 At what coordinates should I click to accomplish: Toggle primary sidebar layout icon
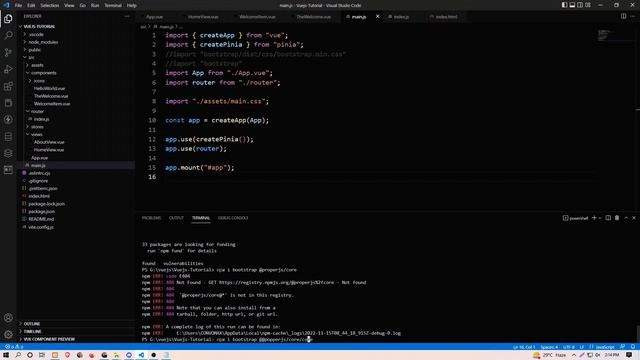[x=564, y=5]
